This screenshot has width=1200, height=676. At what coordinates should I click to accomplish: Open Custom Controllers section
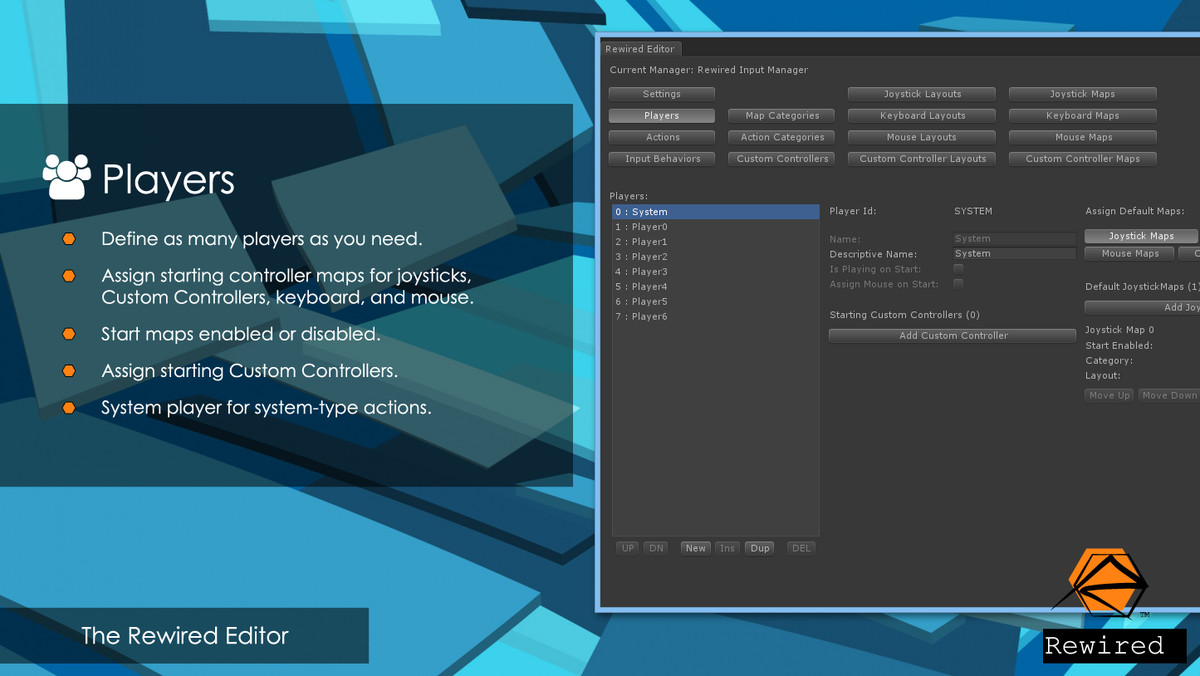coord(782,159)
